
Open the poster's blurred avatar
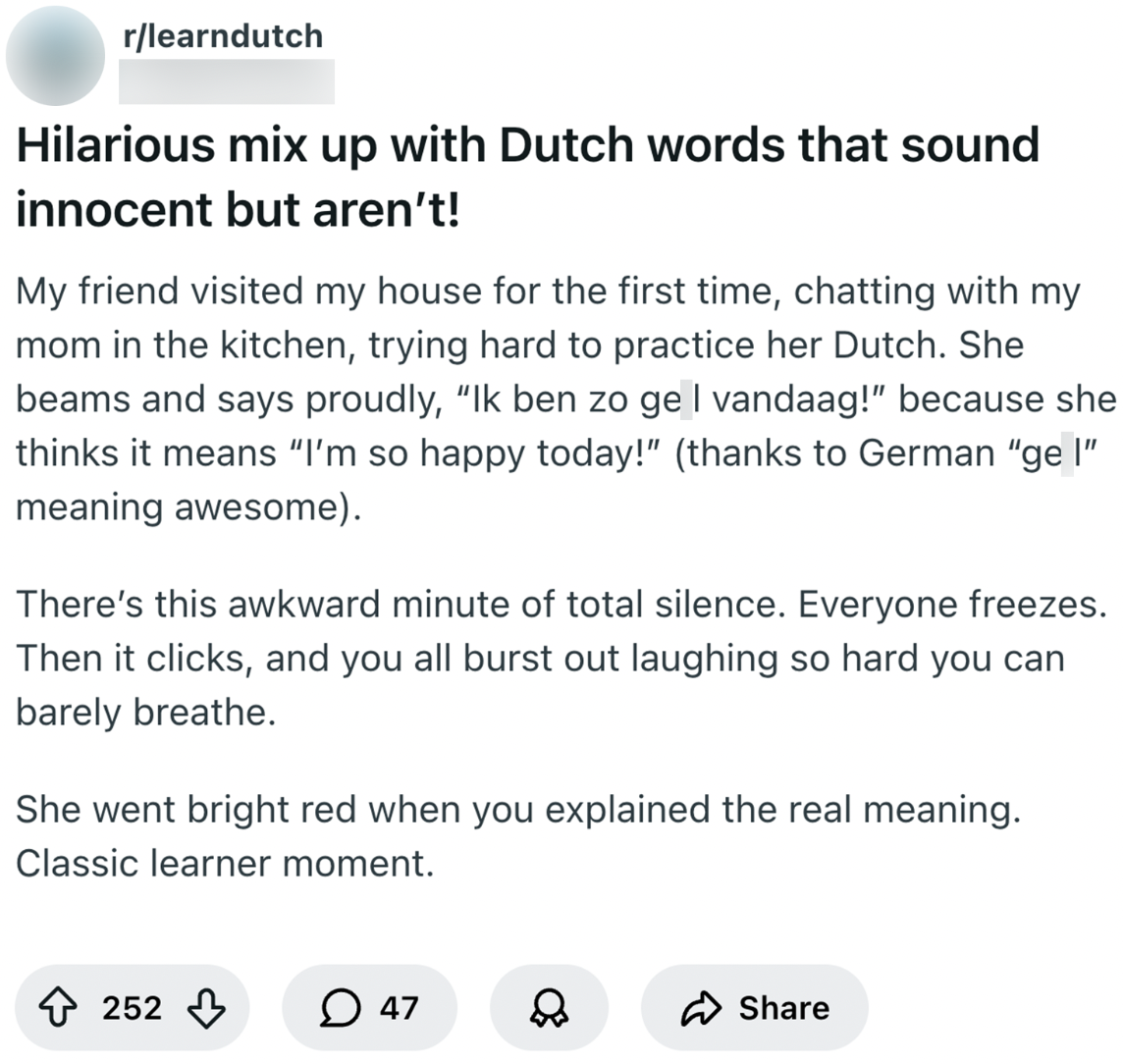point(56,56)
